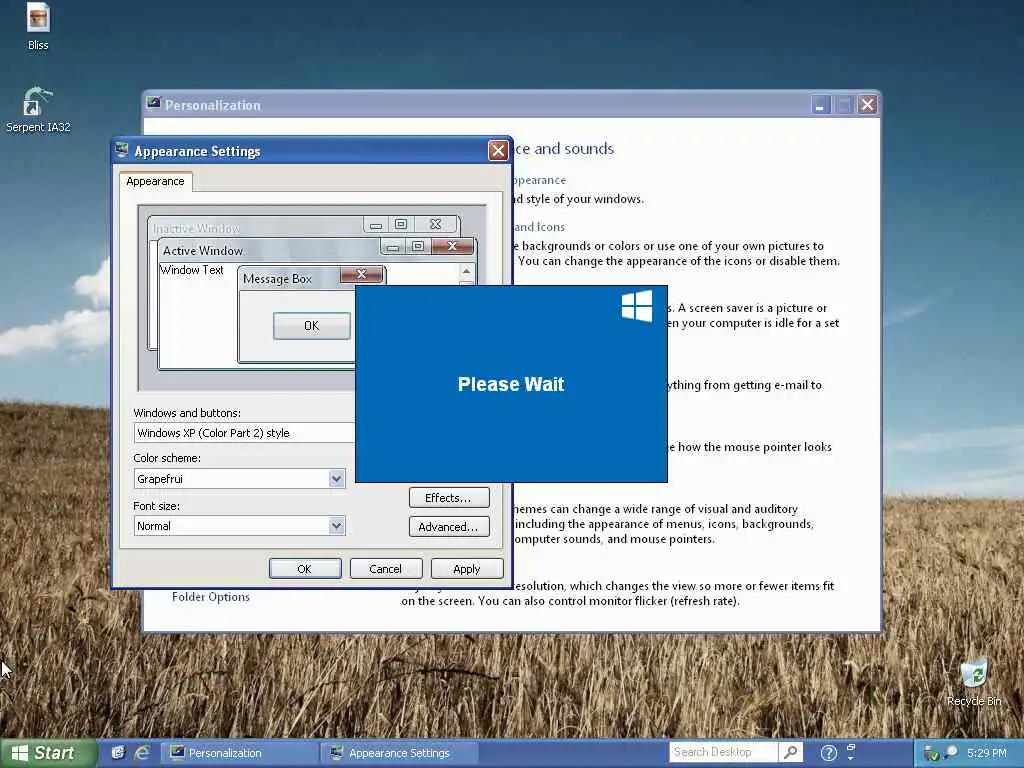Close the Appearance Settings dialog
The image size is (1024, 768).
click(498, 151)
